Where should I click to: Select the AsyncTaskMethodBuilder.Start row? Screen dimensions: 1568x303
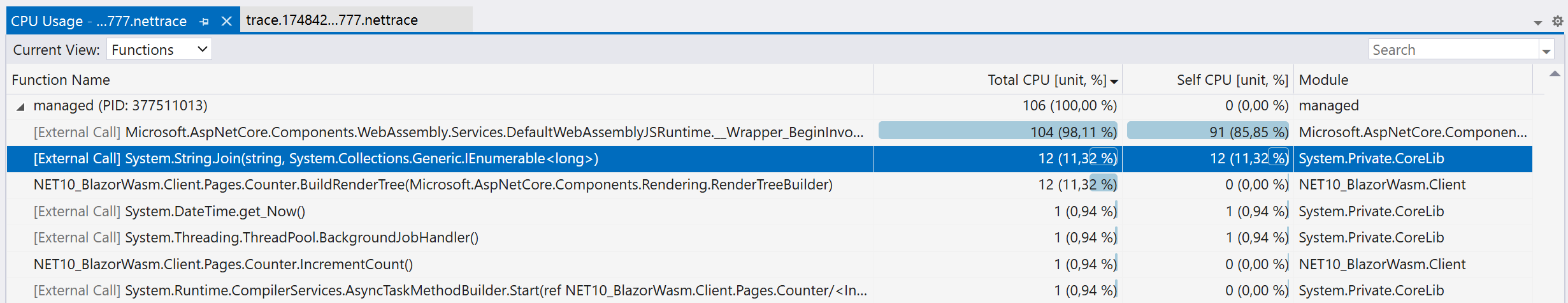pyautogui.click(x=769, y=290)
